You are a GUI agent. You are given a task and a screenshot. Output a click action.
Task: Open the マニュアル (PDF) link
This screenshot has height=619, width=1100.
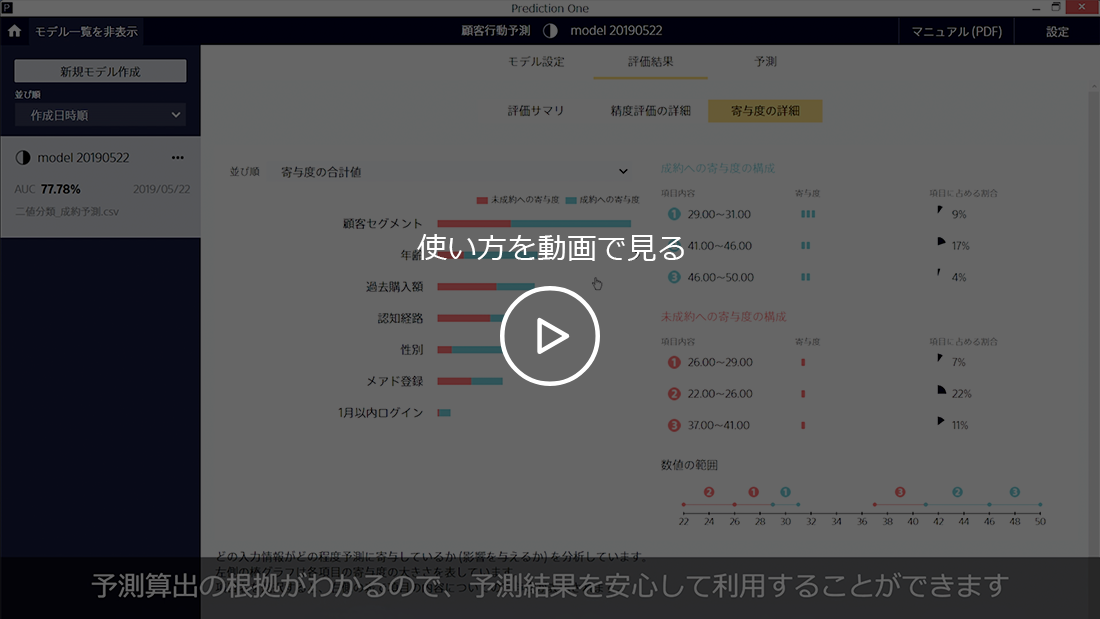(x=957, y=32)
